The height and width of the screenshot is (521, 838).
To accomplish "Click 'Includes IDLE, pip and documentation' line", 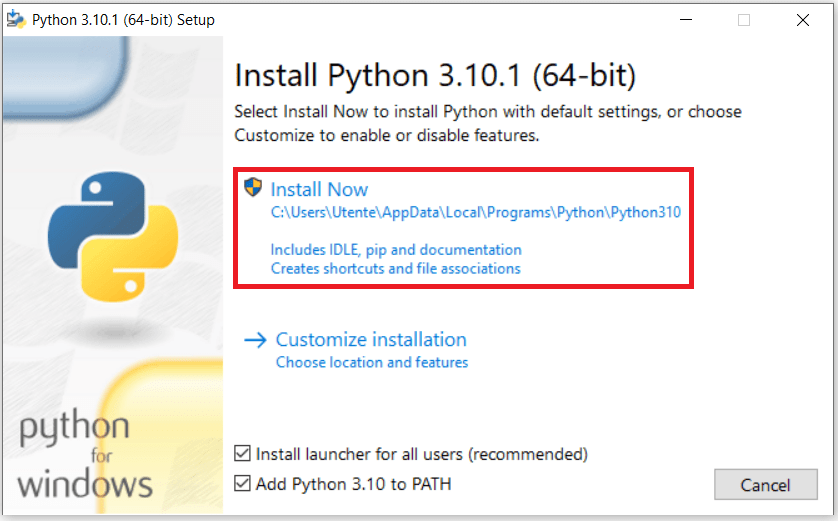I will (396, 249).
